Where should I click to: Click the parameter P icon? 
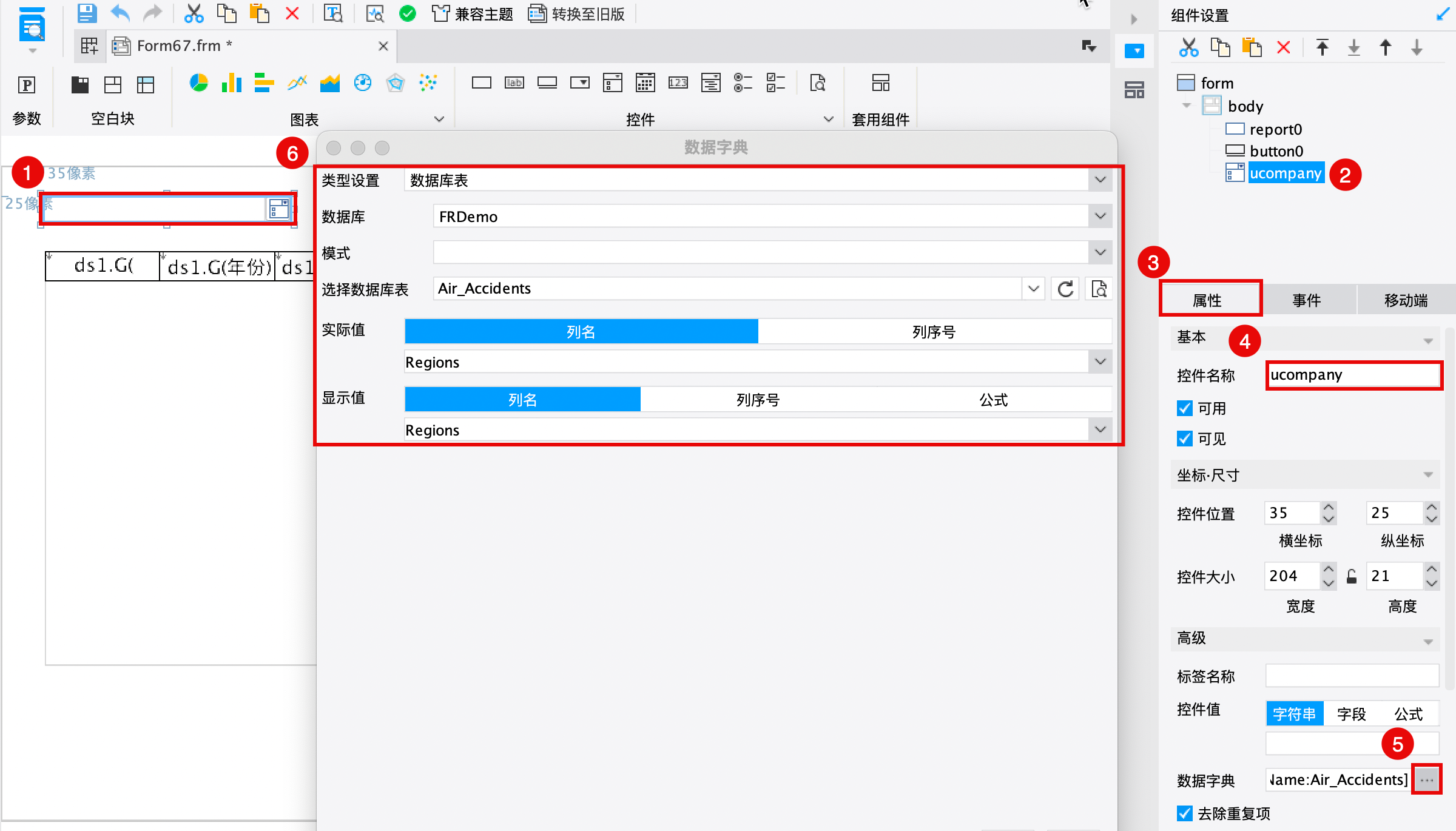click(27, 85)
